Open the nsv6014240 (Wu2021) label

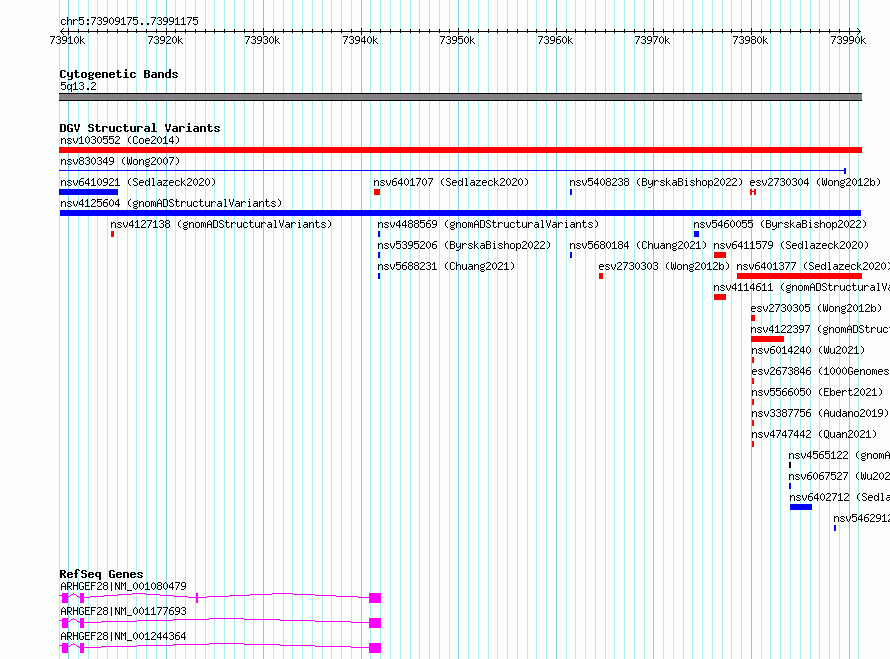pos(808,350)
